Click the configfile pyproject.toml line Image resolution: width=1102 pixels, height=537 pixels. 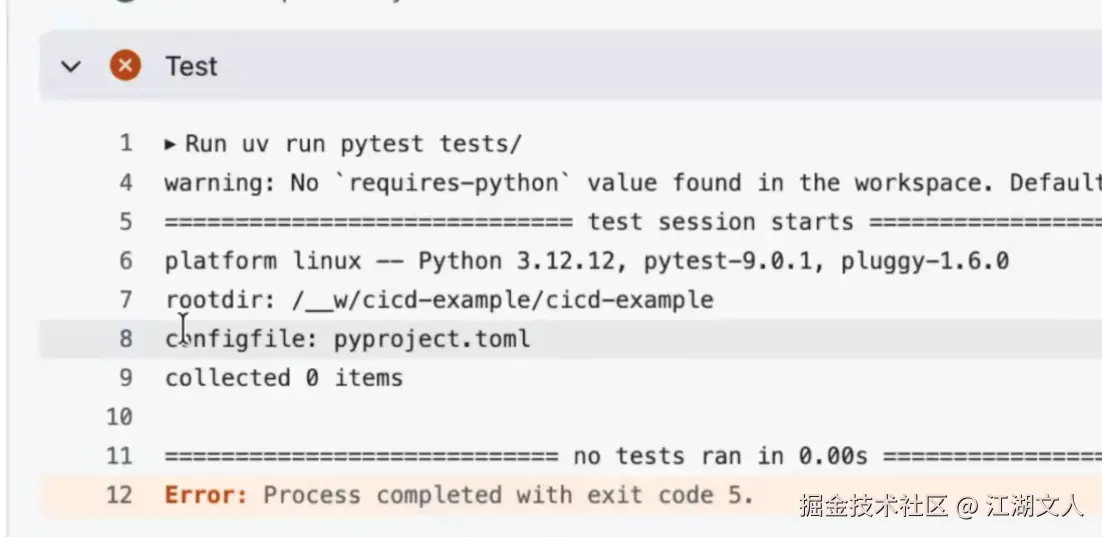[347, 339]
